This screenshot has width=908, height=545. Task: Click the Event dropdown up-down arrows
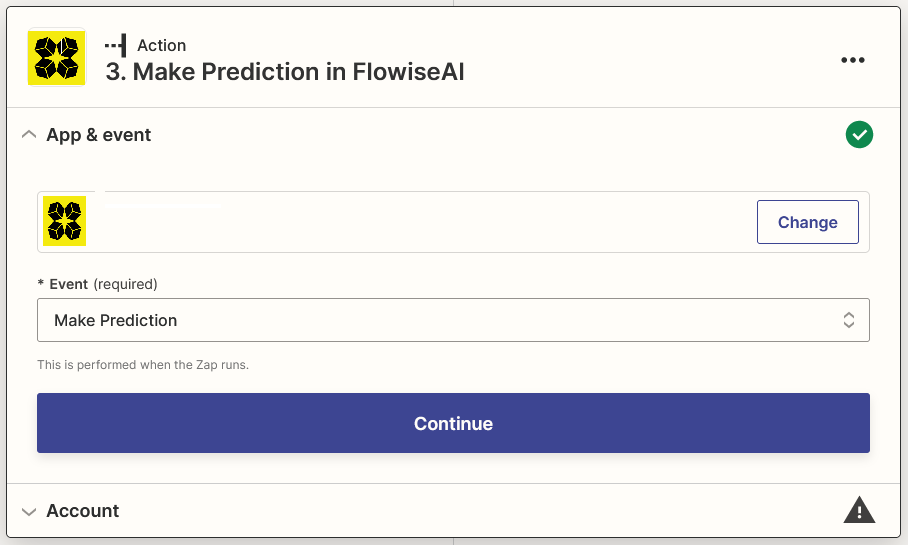pyautogui.click(x=848, y=320)
